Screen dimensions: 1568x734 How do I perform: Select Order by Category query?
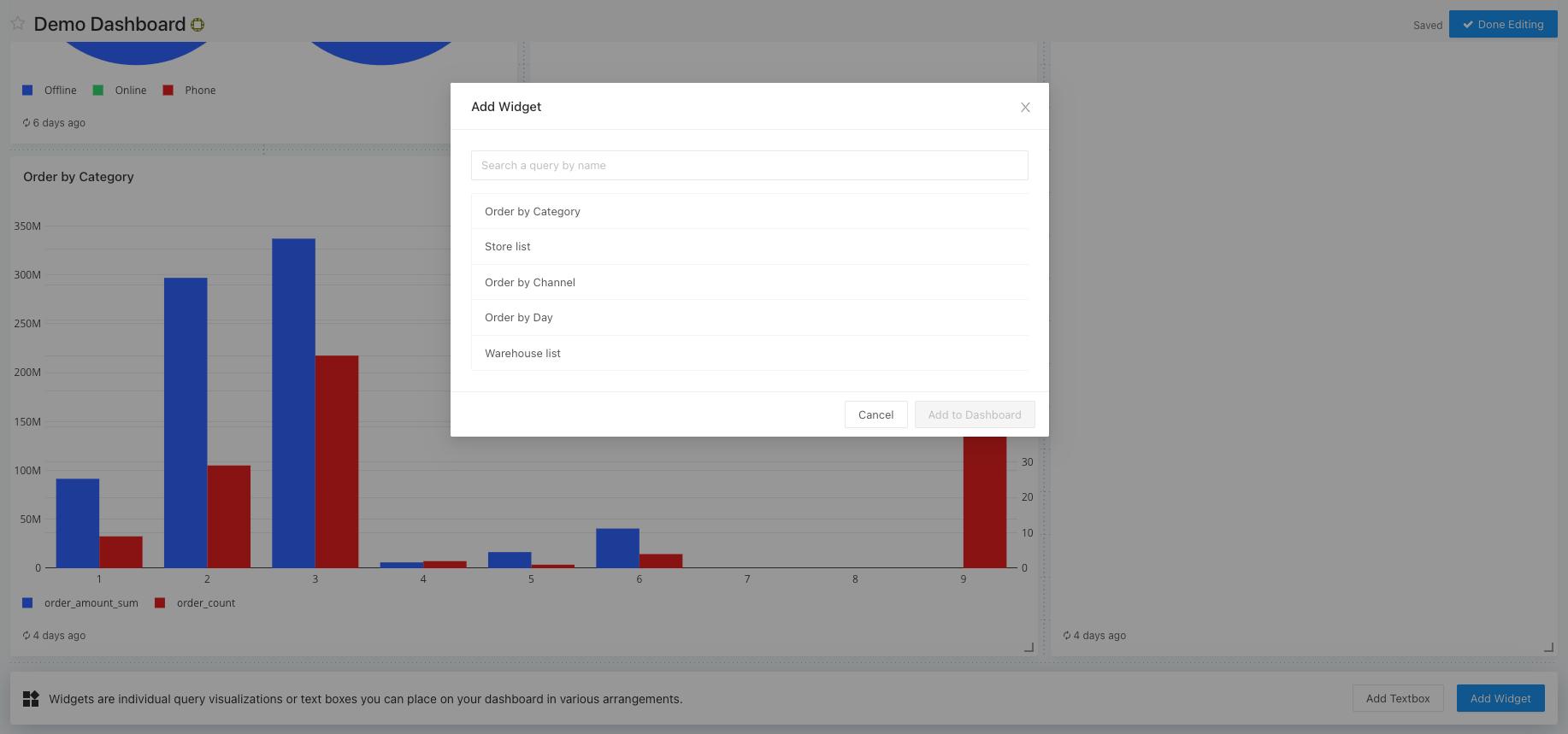pyautogui.click(x=532, y=212)
